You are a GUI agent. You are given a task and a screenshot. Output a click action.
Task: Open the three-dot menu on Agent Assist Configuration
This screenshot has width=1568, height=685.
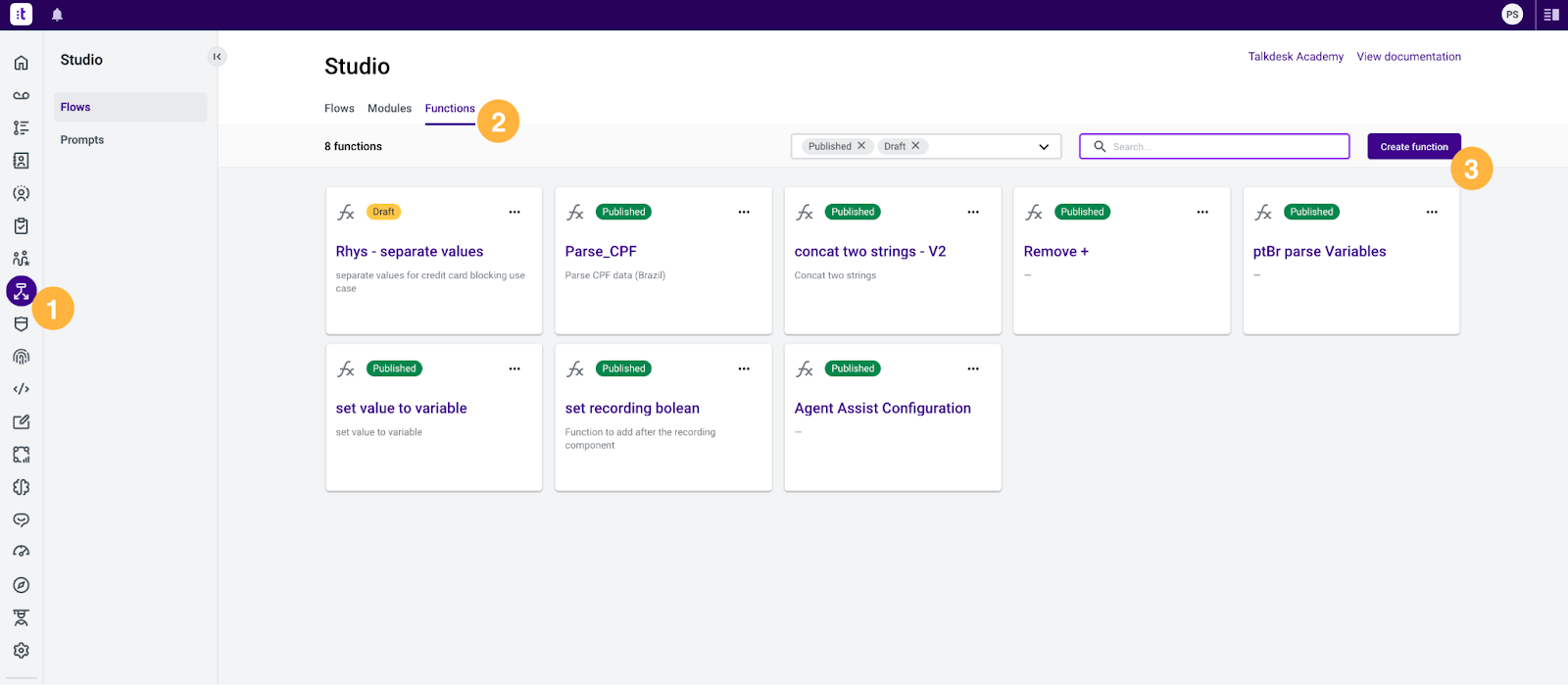click(973, 368)
